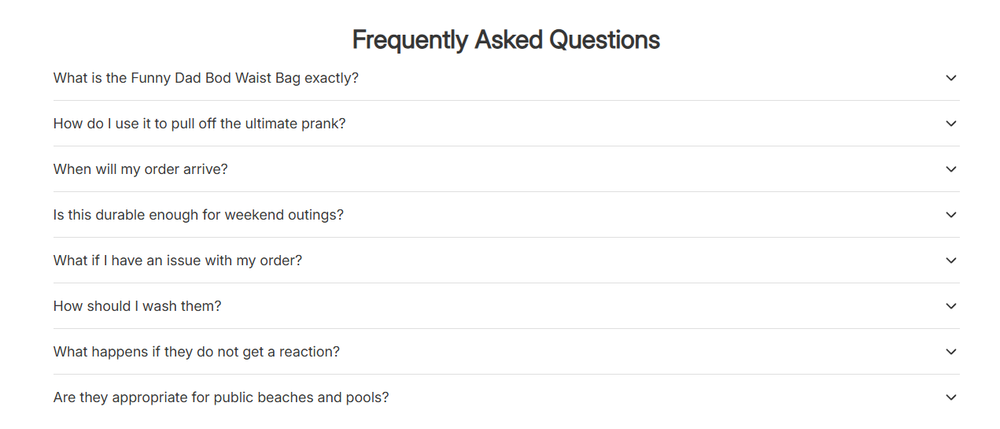Screen dimensions: 1000x429
Task: Expand "What happens if they do not get a reaction?"
Action: pyautogui.click(x=506, y=352)
